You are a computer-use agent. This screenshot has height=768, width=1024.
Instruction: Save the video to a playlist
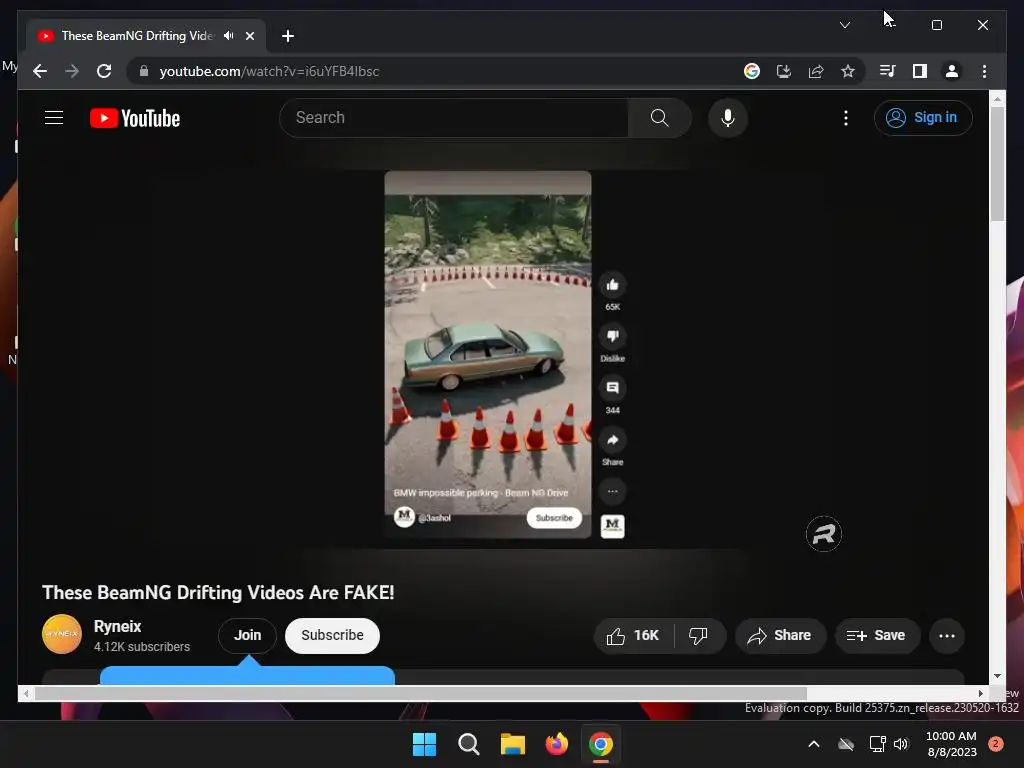[877, 635]
